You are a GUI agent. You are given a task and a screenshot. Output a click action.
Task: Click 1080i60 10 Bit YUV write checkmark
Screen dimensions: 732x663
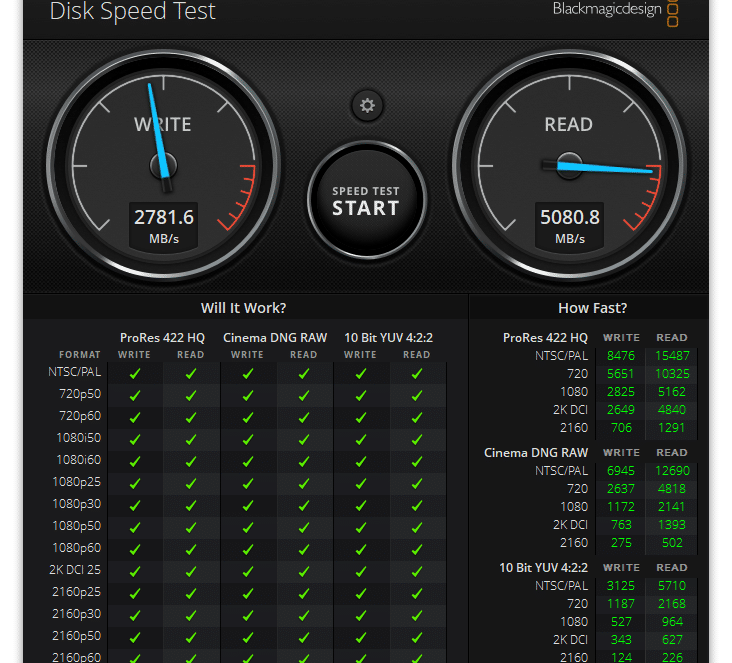[361, 461]
